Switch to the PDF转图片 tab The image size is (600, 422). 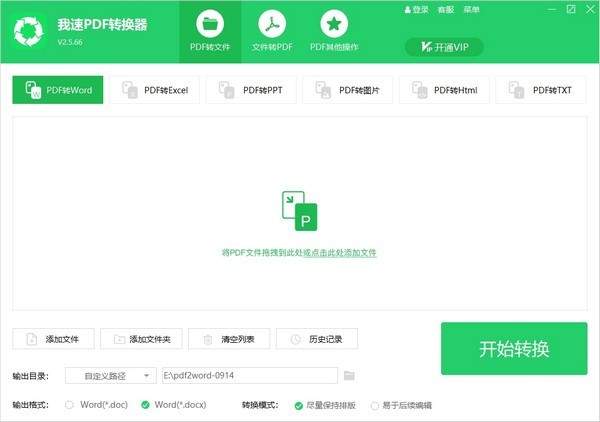[x=347, y=90]
